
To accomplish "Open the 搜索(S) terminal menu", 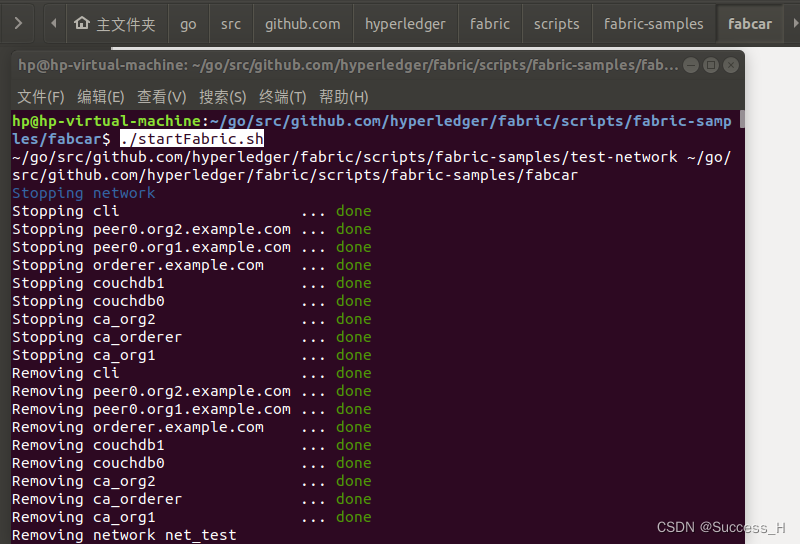I will [x=222, y=96].
